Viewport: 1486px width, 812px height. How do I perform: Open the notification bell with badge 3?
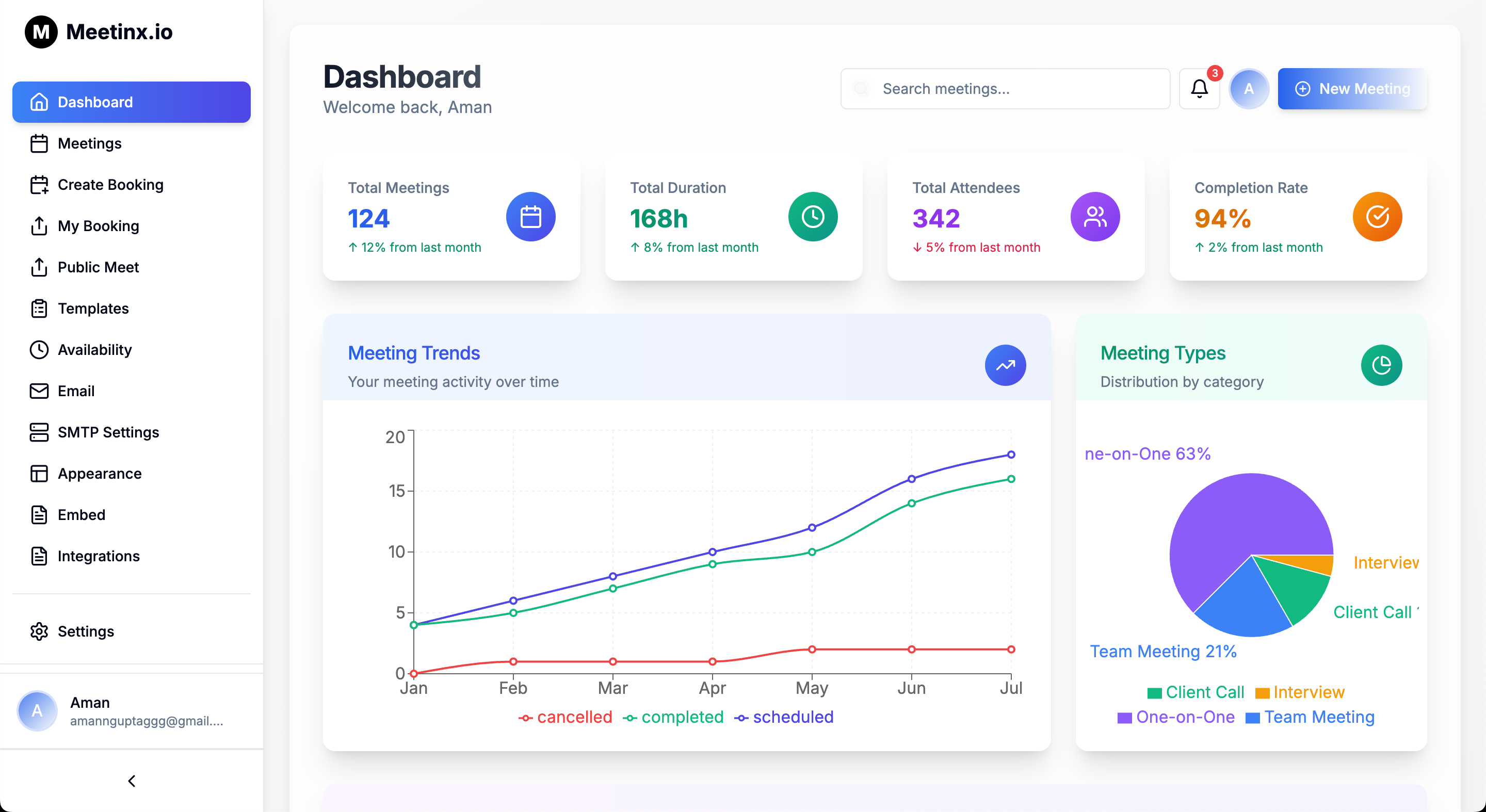[1199, 89]
